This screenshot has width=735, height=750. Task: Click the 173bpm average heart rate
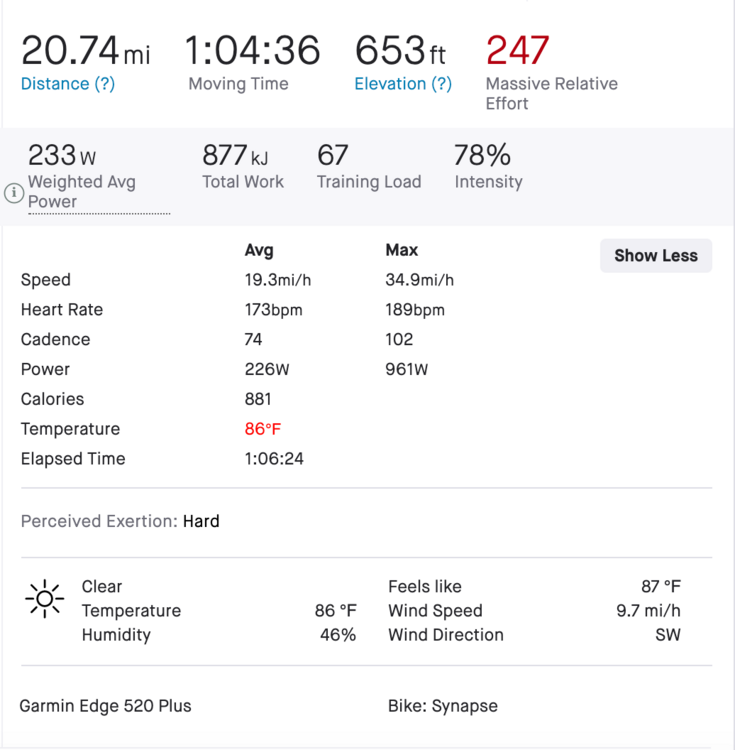tap(273, 310)
